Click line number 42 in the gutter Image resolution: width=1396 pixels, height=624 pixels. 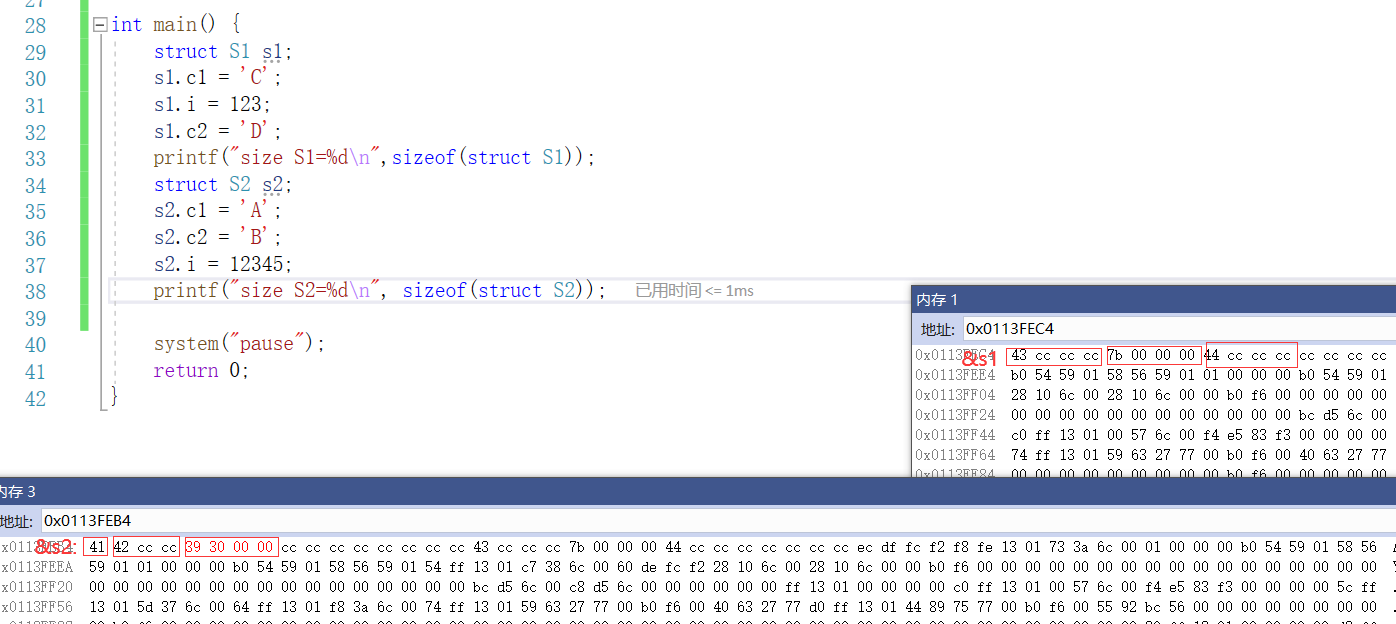click(x=35, y=397)
